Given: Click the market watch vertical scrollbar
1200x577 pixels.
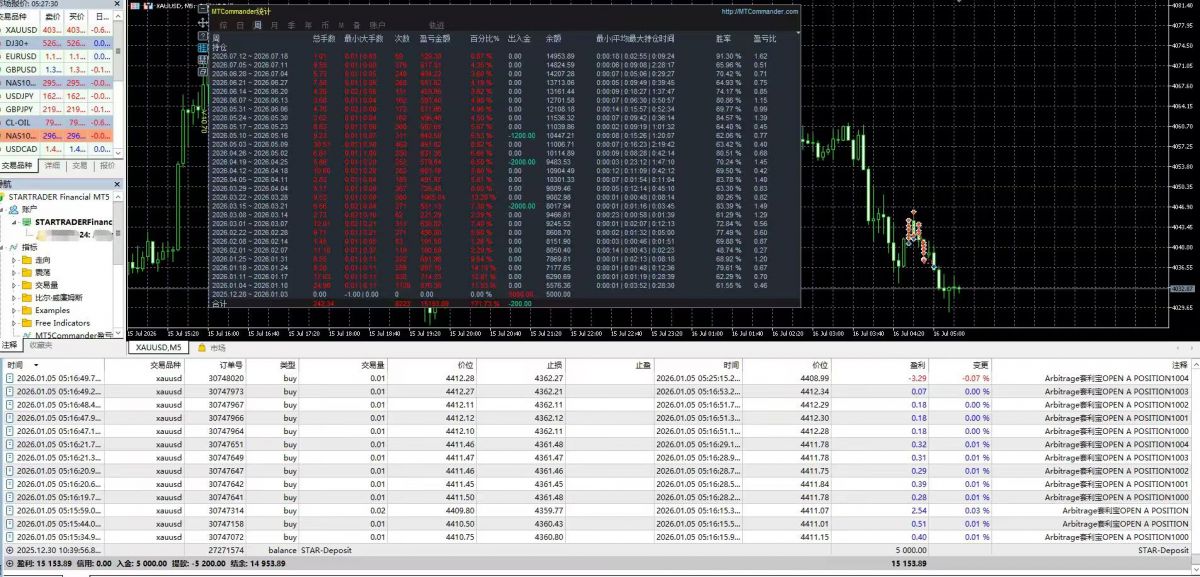Looking at the screenshot, I should coord(120,85).
